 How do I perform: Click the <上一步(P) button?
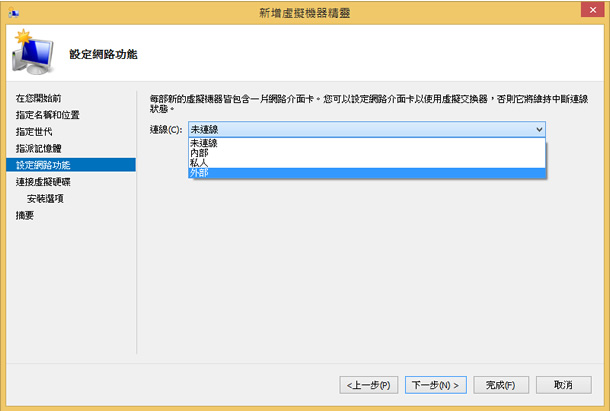point(368,385)
